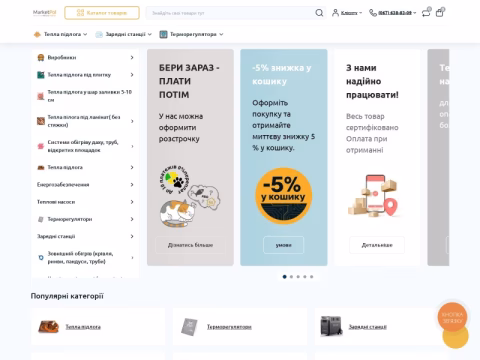
Task: Click the MarketPol logo
Action: pos(44,13)
